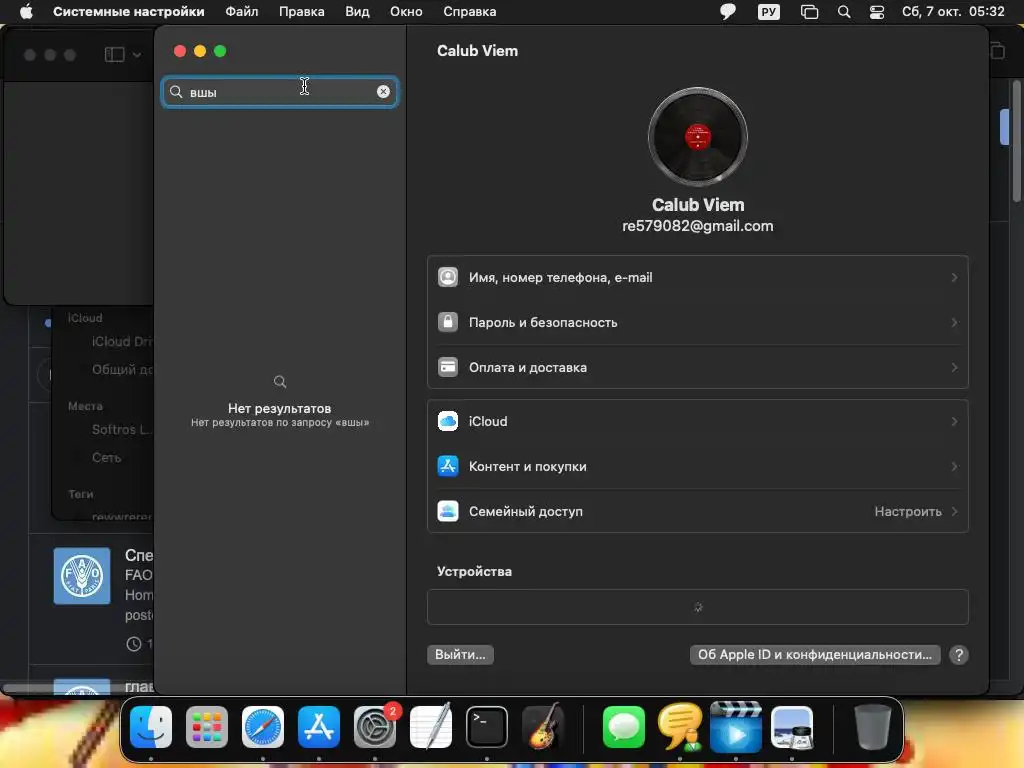Click the vinyl record profile picture
1024x768 pixels.
[x=697, y=137]
